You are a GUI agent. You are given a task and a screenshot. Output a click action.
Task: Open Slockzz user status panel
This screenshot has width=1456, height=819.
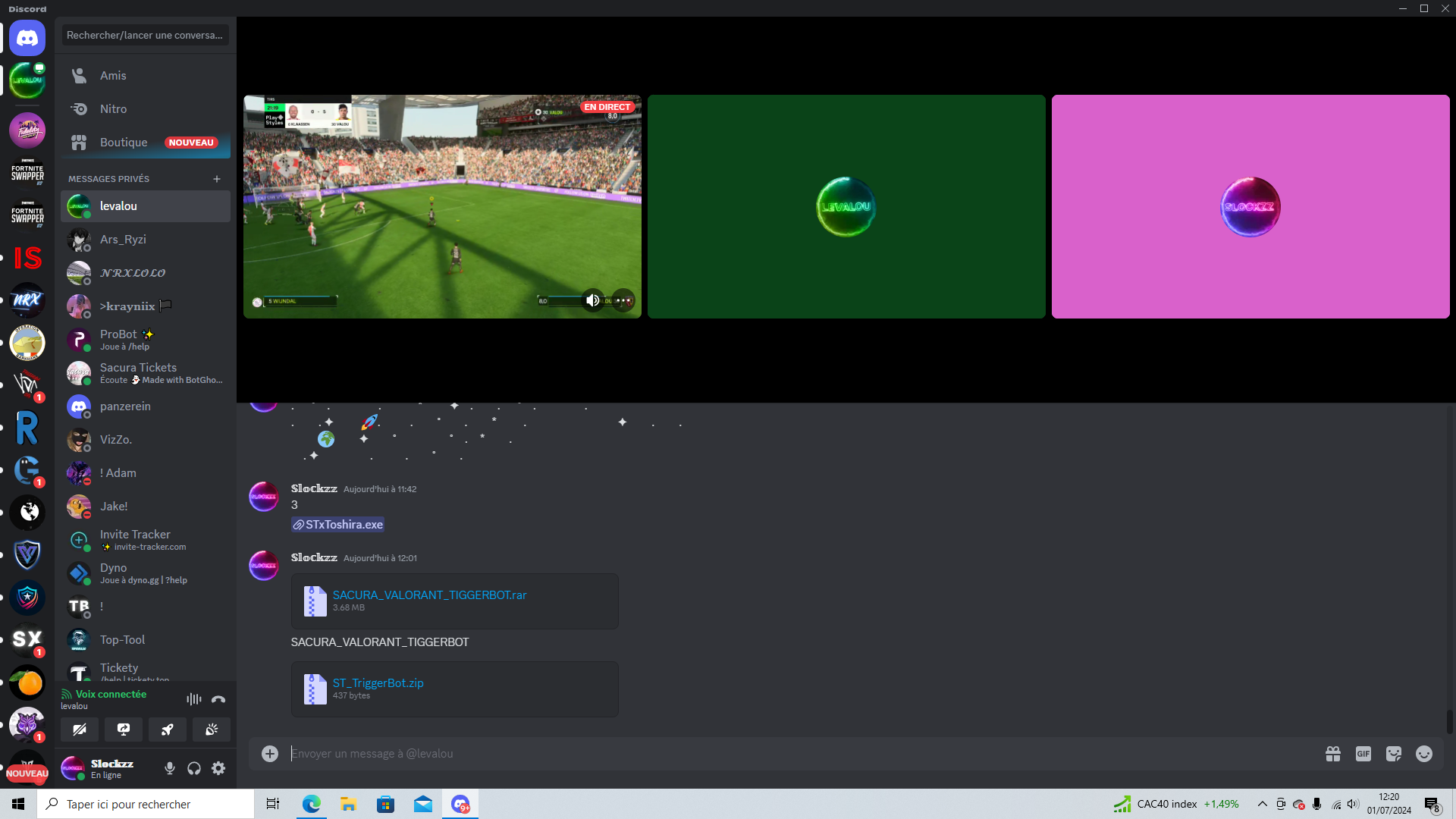[x=109, y=768]
